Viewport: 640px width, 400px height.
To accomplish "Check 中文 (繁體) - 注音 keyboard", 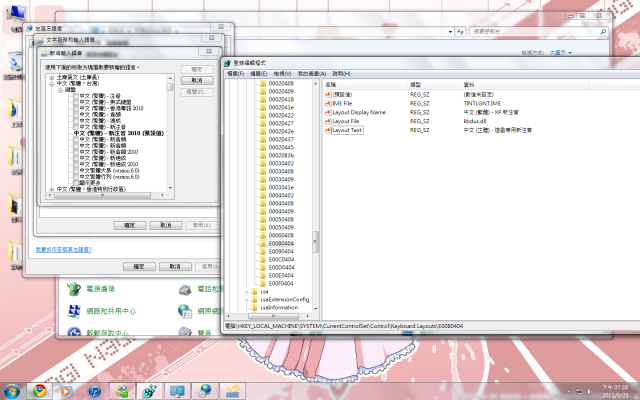I will (x=76, y=96).
